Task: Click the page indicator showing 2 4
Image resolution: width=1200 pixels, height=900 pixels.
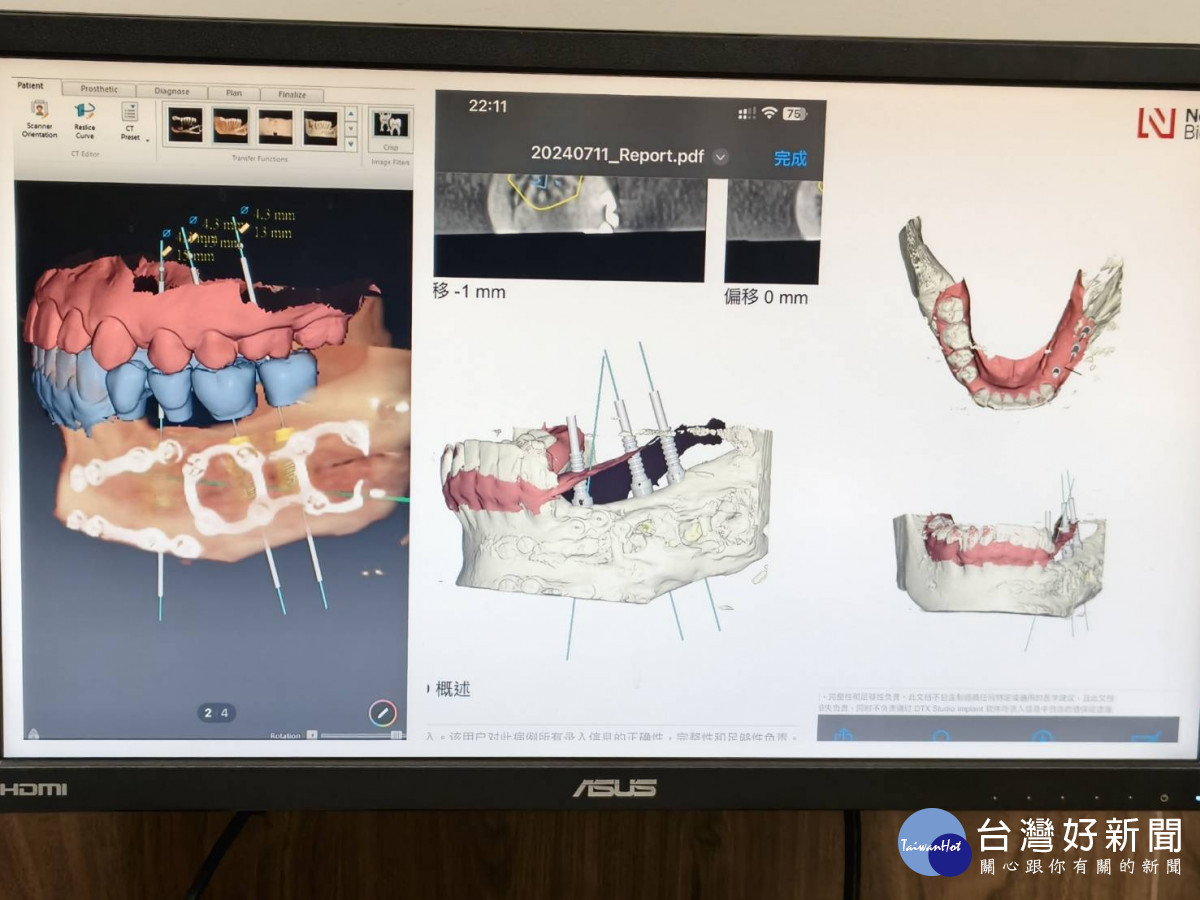Action: coord(217,713)
